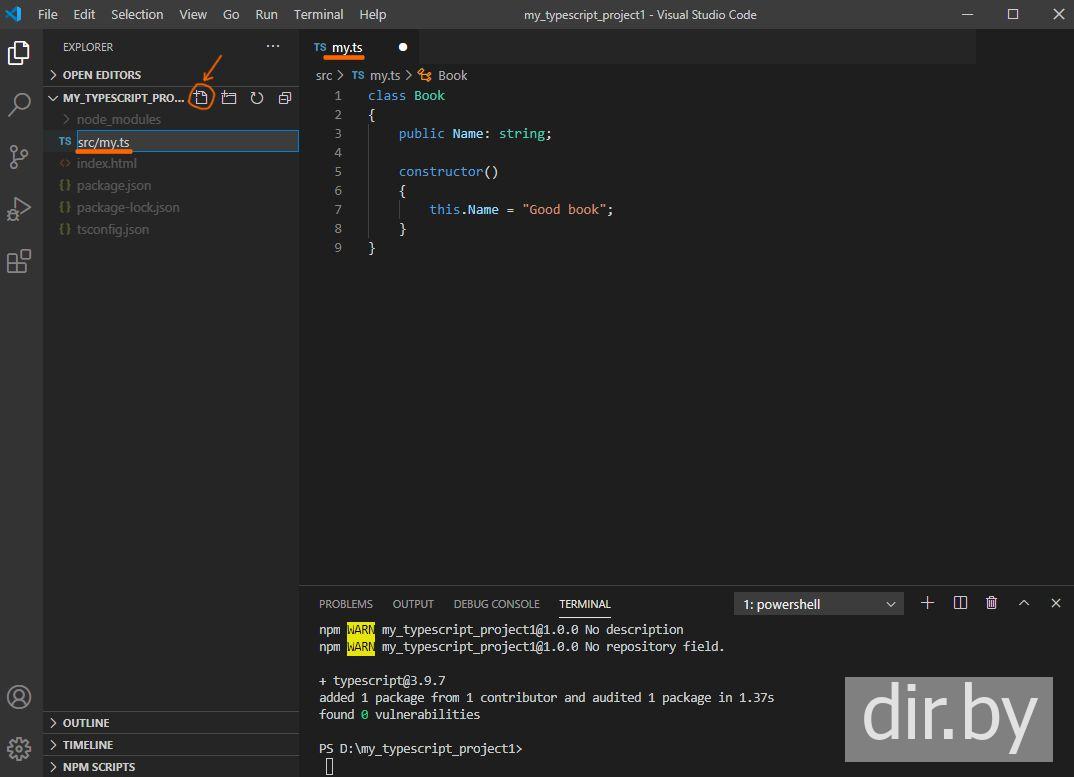The height and width of the screenshot is (777, 1074).
Task: Switch to the PROBLEMS tab
Action: point(345,604)
